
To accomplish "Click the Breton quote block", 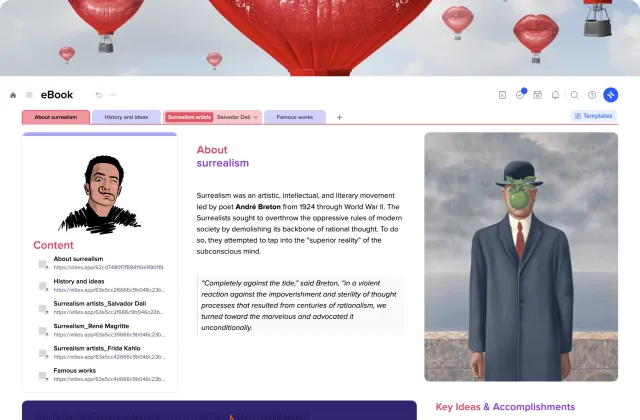I will pos(301,305).
